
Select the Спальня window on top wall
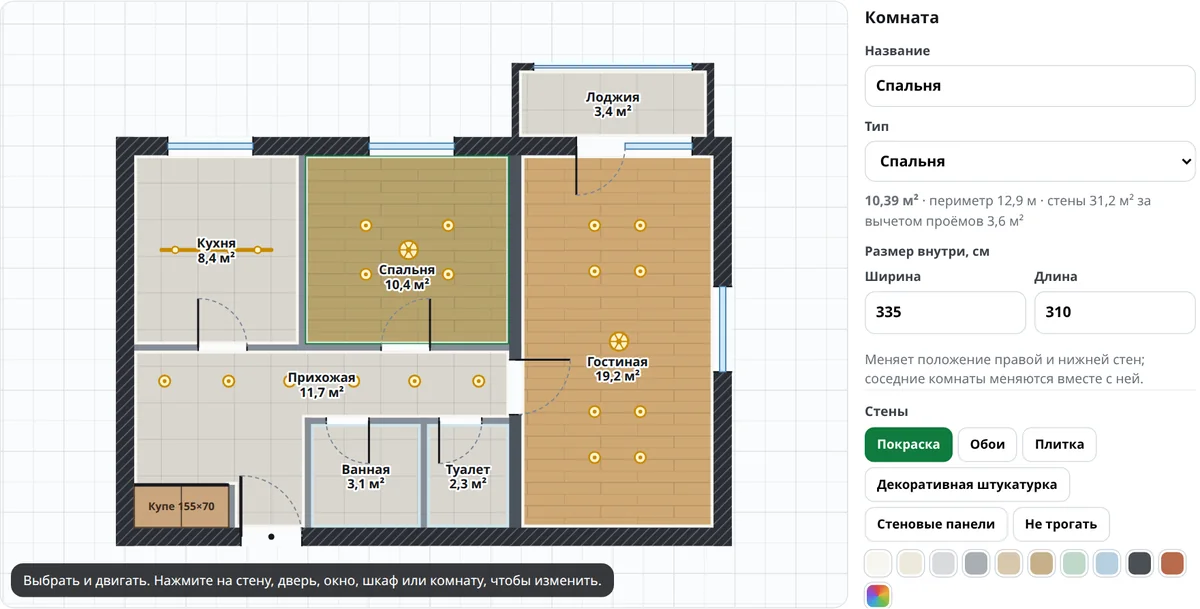coord(412,147)
